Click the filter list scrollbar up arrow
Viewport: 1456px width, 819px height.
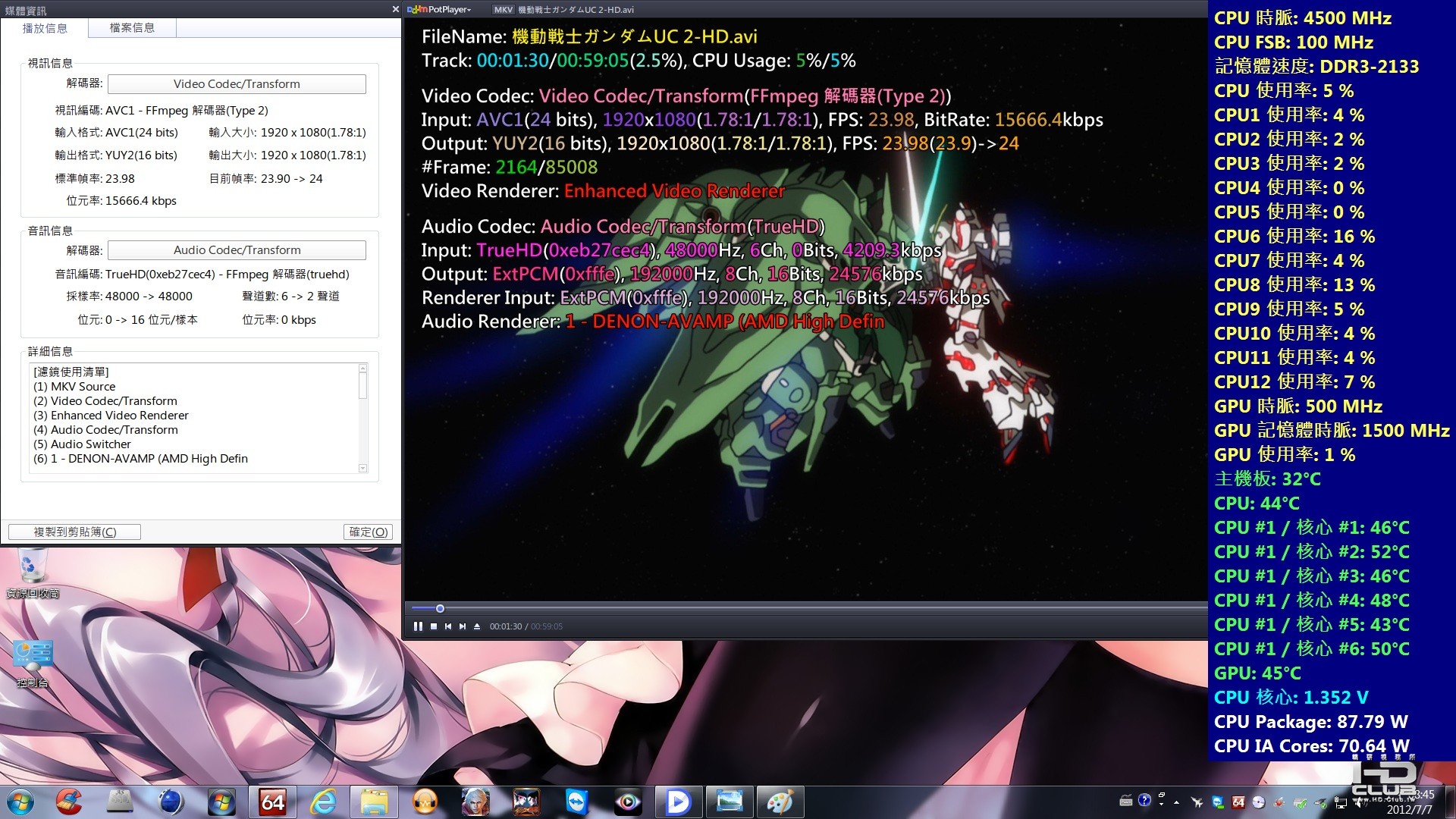pos(362,369)
